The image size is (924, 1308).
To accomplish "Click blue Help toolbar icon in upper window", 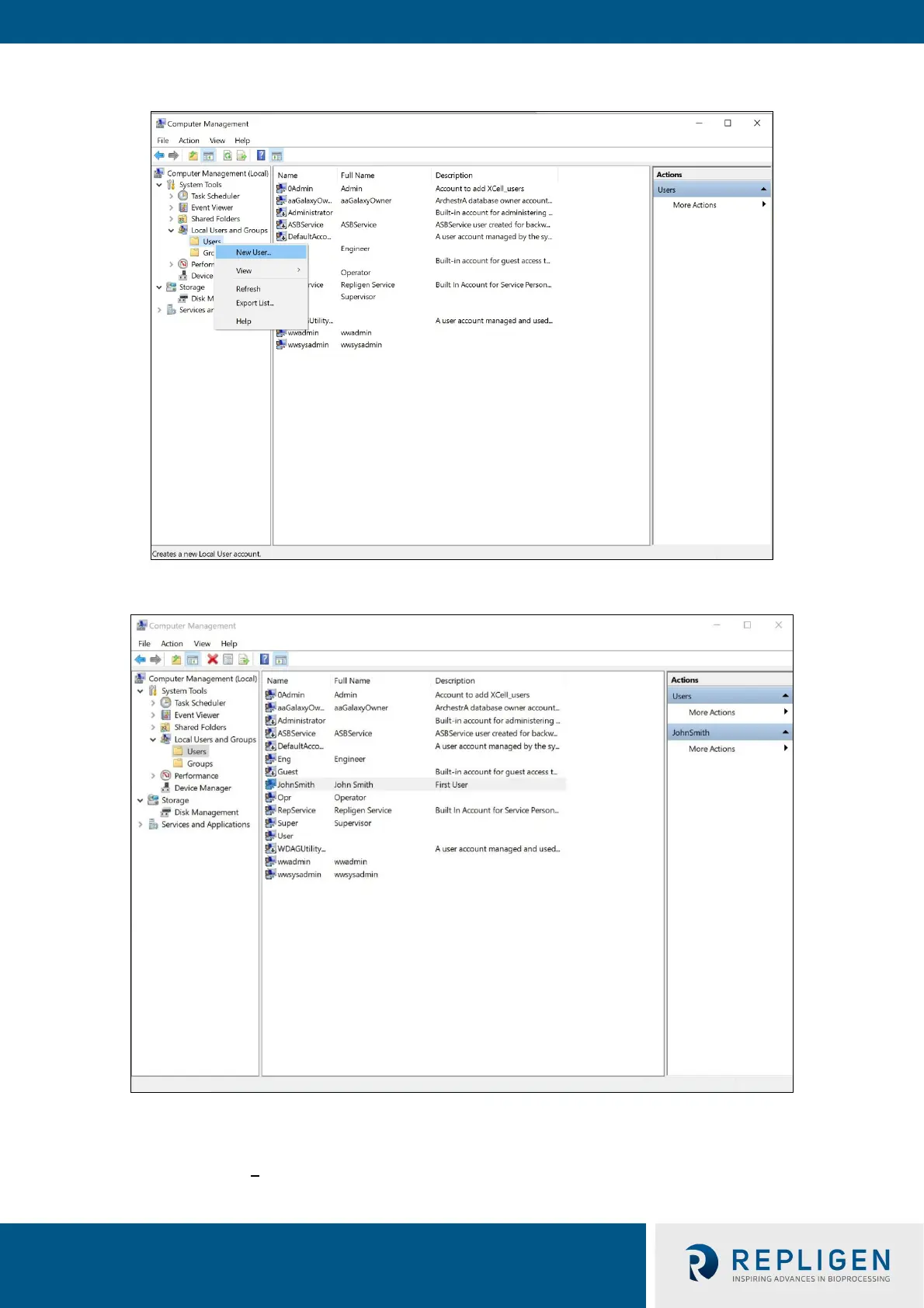I will tap(261, 155).
